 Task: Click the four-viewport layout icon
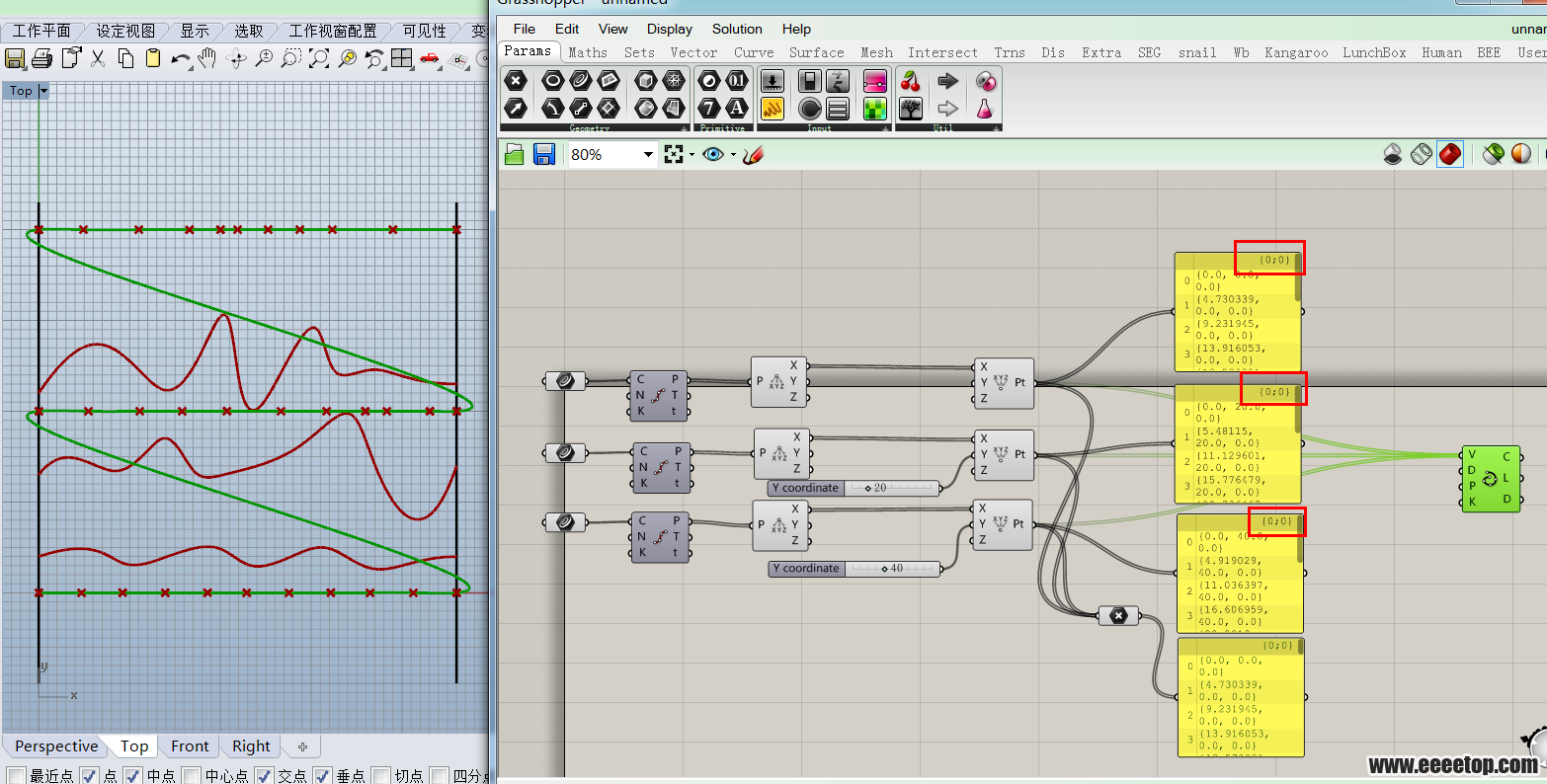tap(401, 59)
